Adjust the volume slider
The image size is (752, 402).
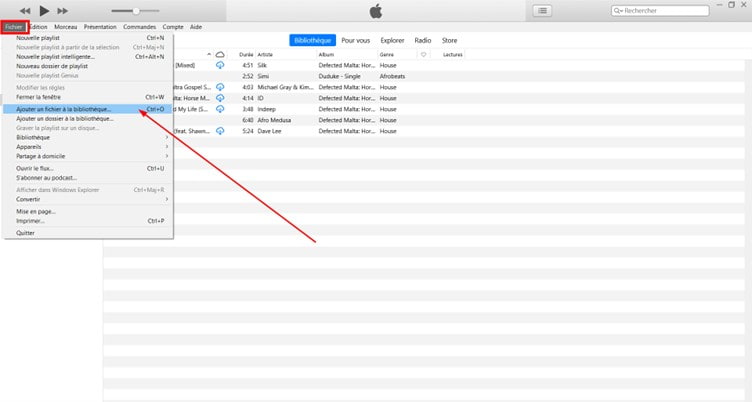point(135,11)
